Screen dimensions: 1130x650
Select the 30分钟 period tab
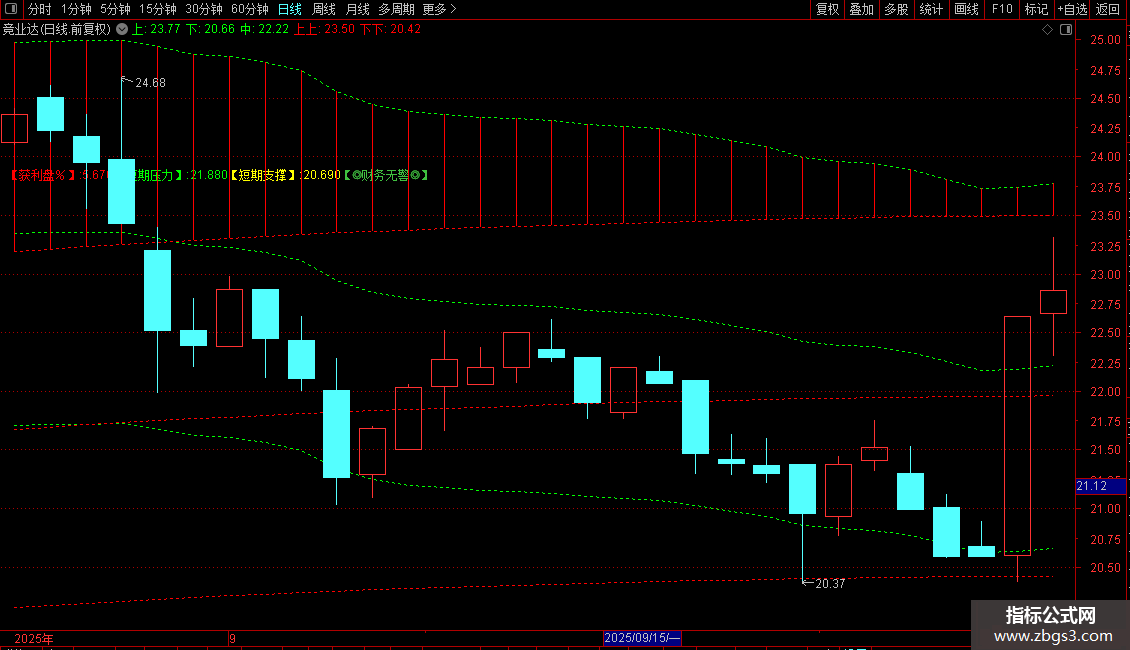pos(204,9)
